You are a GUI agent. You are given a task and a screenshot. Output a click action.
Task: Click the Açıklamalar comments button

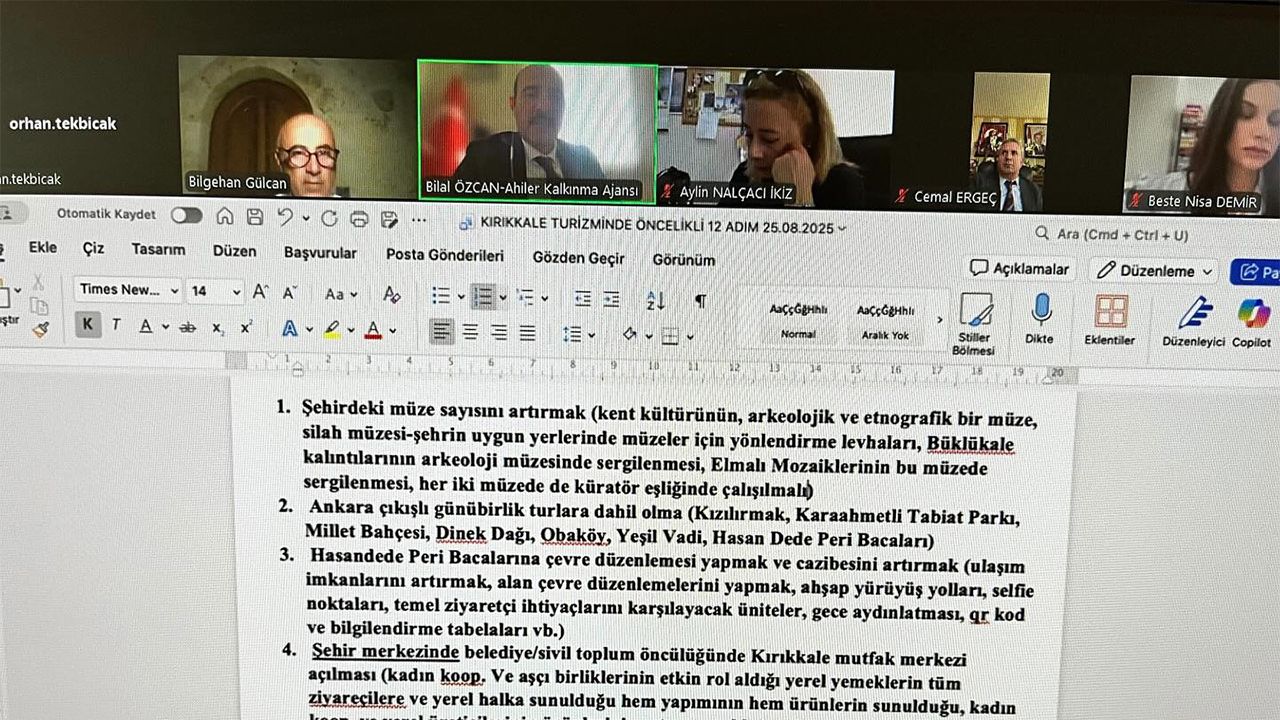point(1020,269)
